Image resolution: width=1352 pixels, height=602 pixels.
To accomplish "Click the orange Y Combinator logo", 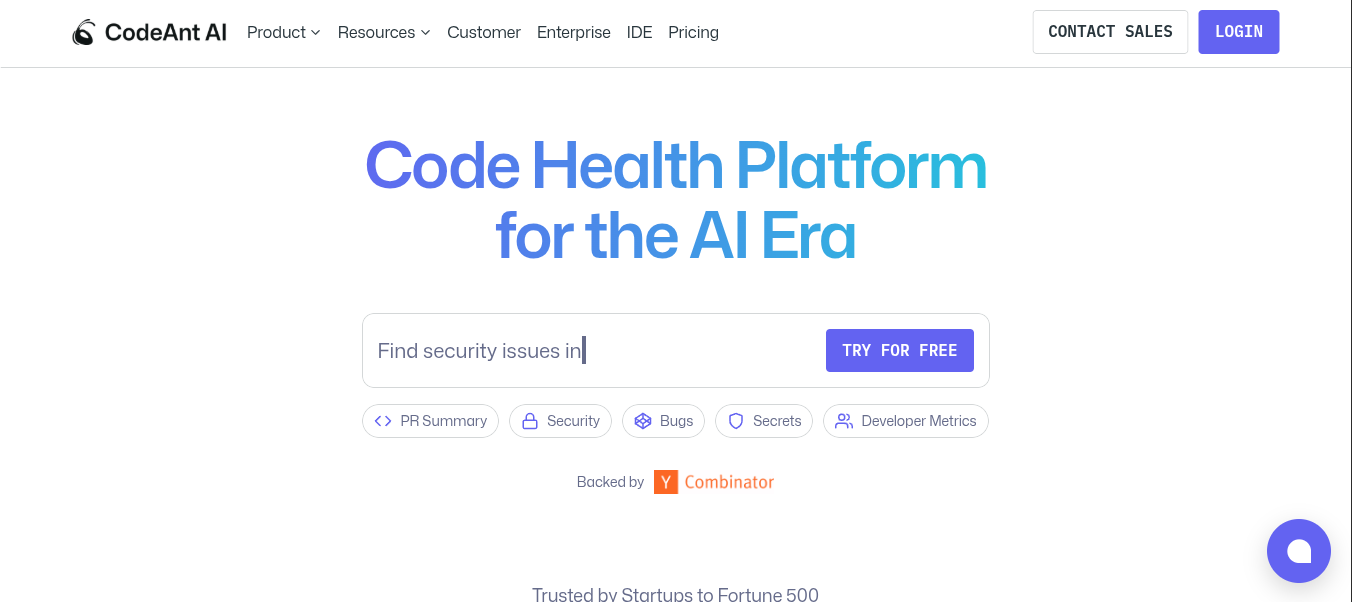I will pos(666,481).
